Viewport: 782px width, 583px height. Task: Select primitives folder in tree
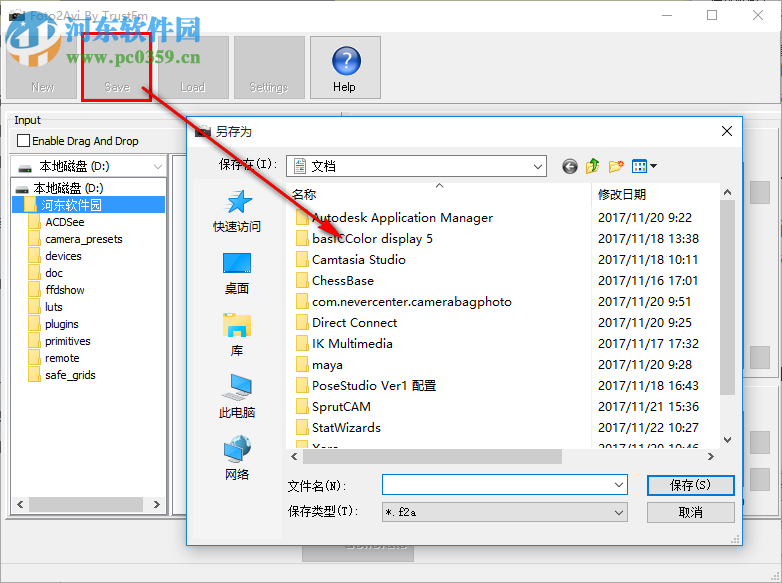[67, 341]
